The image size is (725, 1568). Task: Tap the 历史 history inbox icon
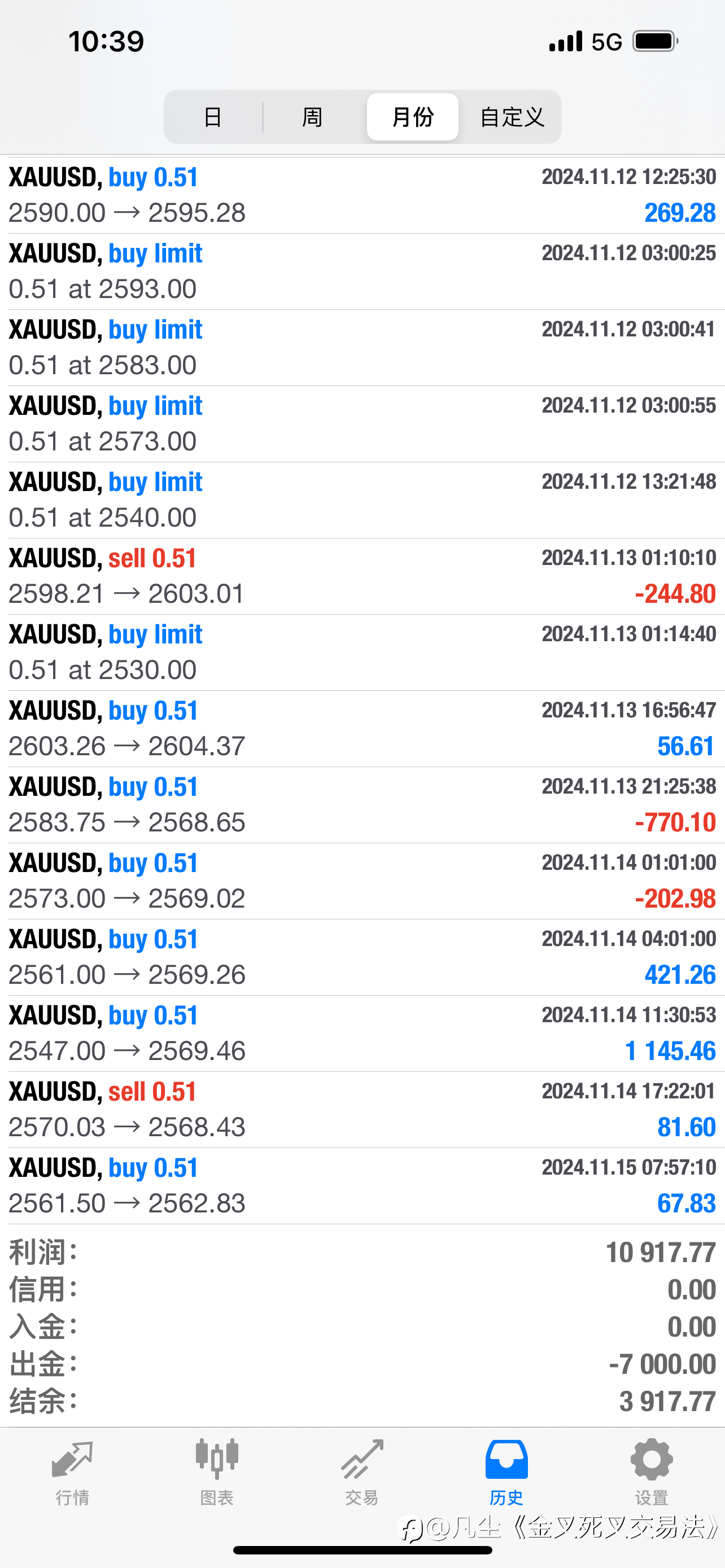[x=506, y=1459]
